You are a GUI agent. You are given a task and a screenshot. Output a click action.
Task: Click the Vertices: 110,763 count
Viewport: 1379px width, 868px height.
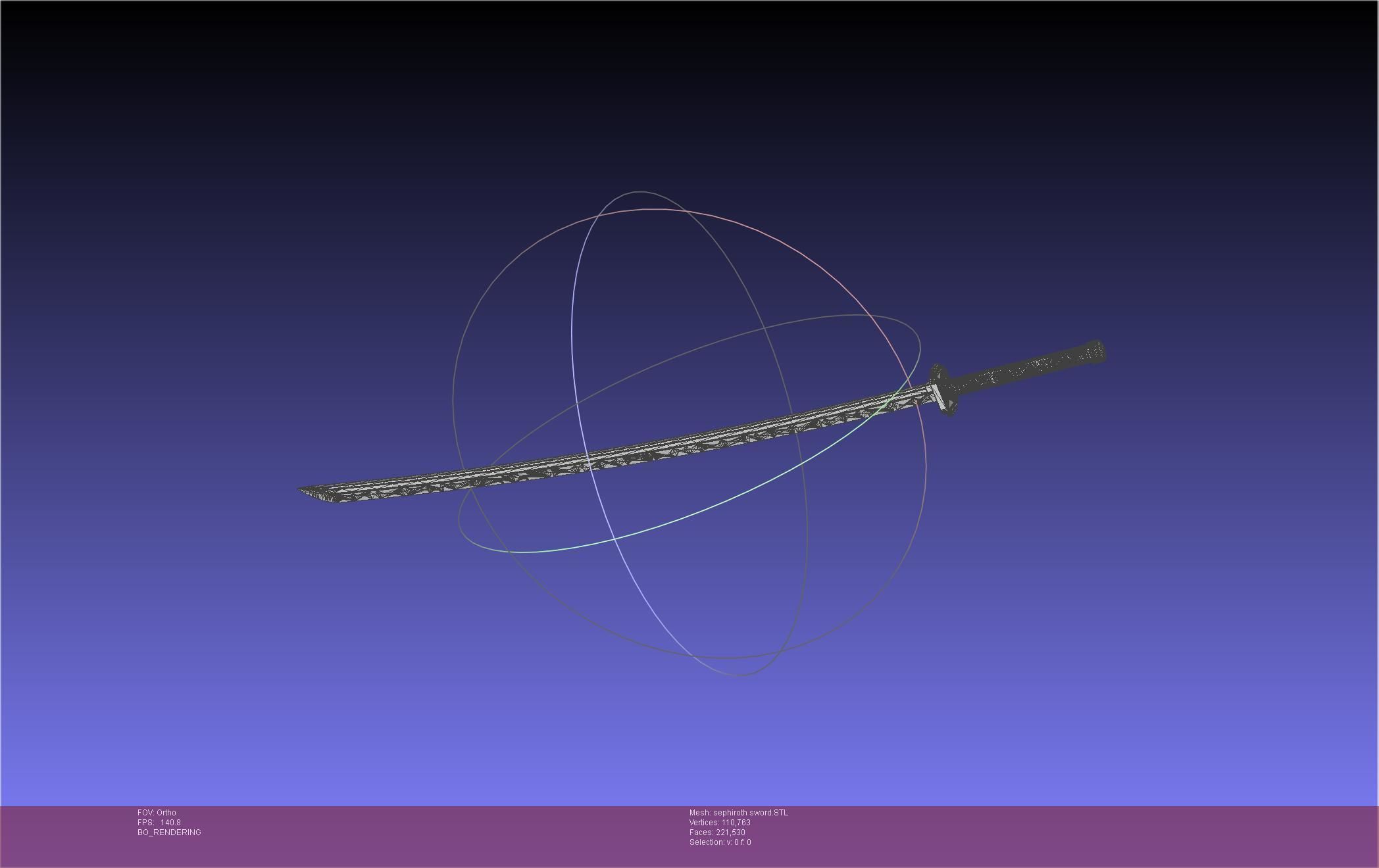point(720,823)
